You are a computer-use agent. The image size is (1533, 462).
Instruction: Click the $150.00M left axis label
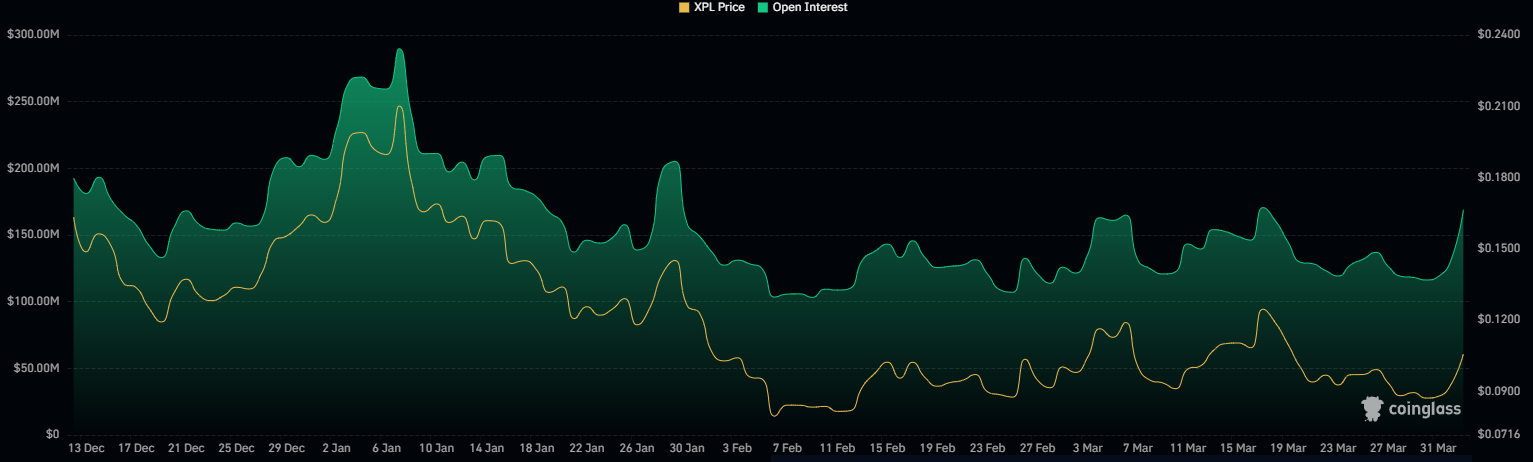pos(34,234)
